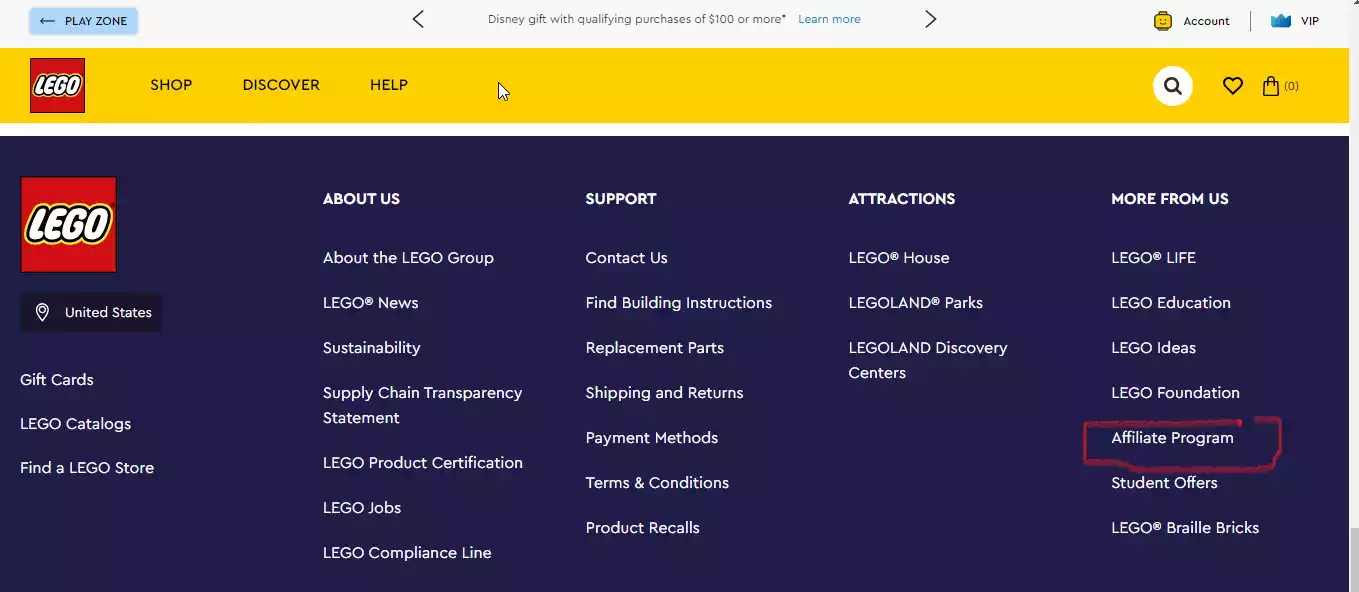The height and width of the screenshot is (592, 1359).
Task: Open the Affiliate Program link
Action: (1172, 438)
